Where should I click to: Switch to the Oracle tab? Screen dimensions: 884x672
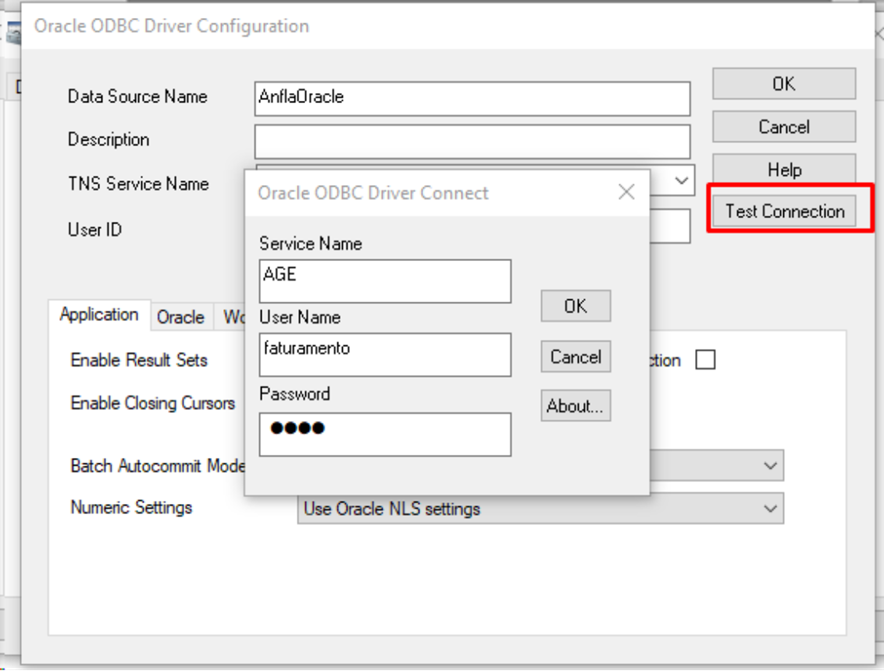tap(181, 317)
